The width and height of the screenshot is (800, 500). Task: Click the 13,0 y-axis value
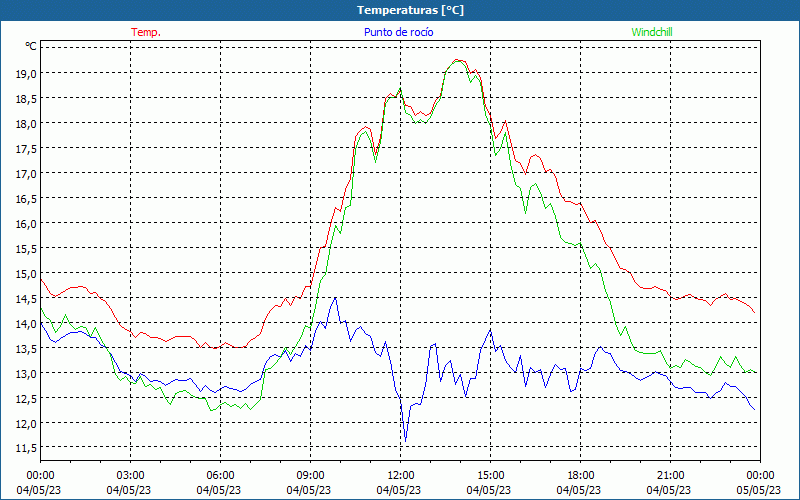[27, 373]
